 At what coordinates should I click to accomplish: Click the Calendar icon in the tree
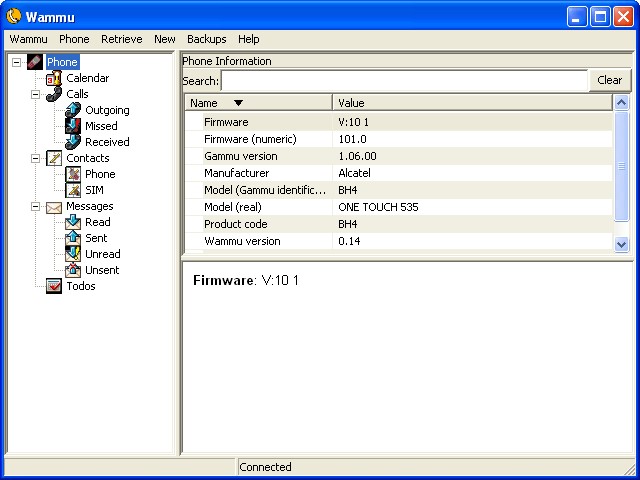54,78
